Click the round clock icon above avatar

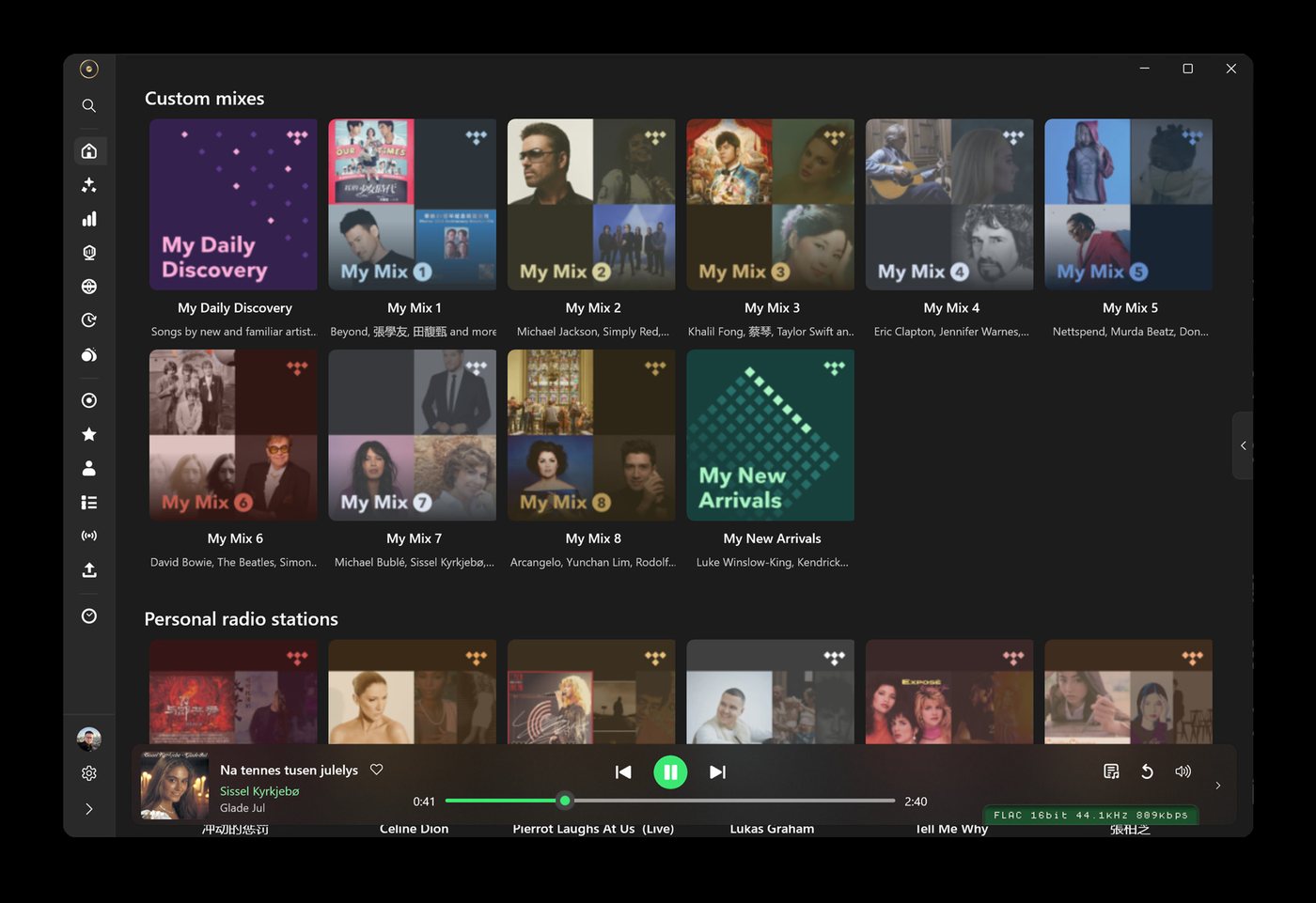coord(89,616)
